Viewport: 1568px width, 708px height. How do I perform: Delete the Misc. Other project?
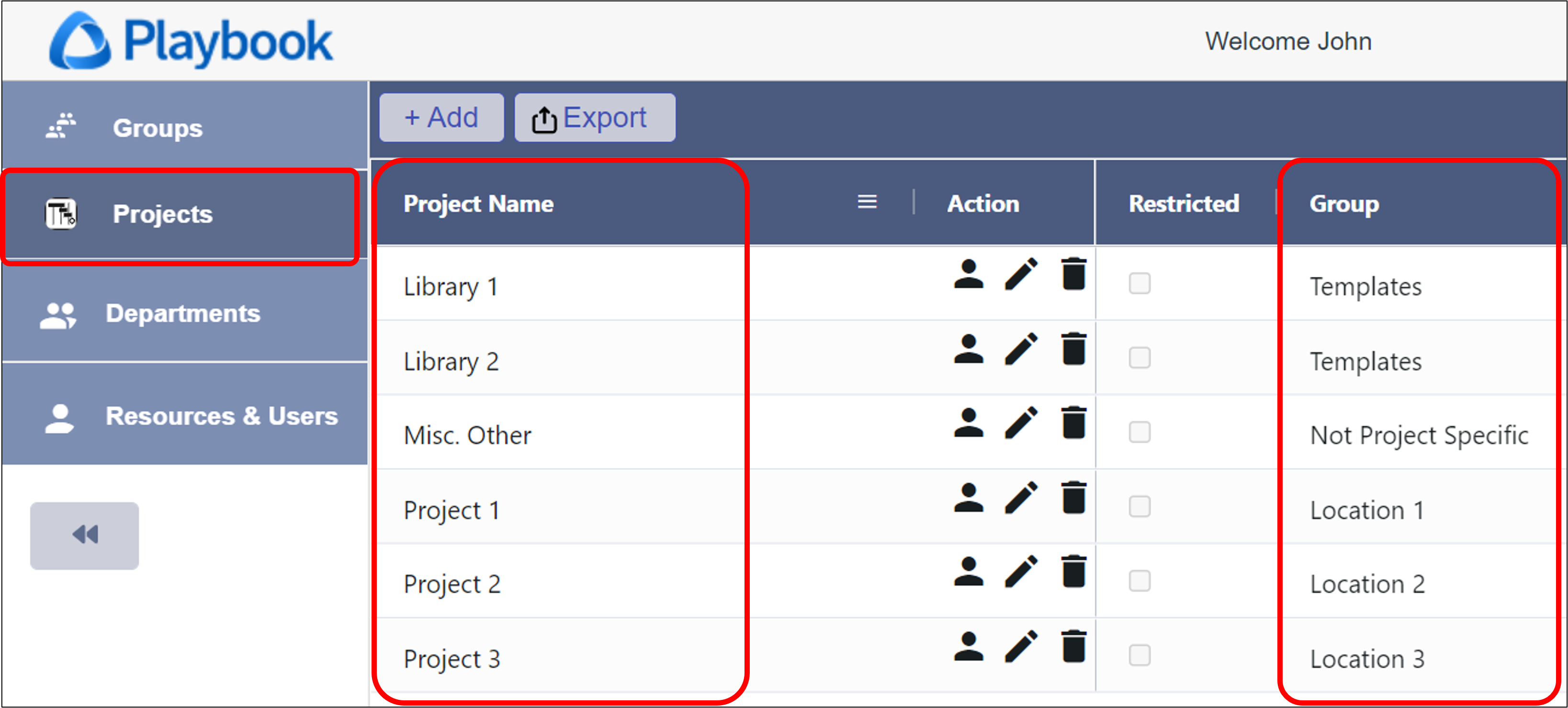pos(1074,423)
